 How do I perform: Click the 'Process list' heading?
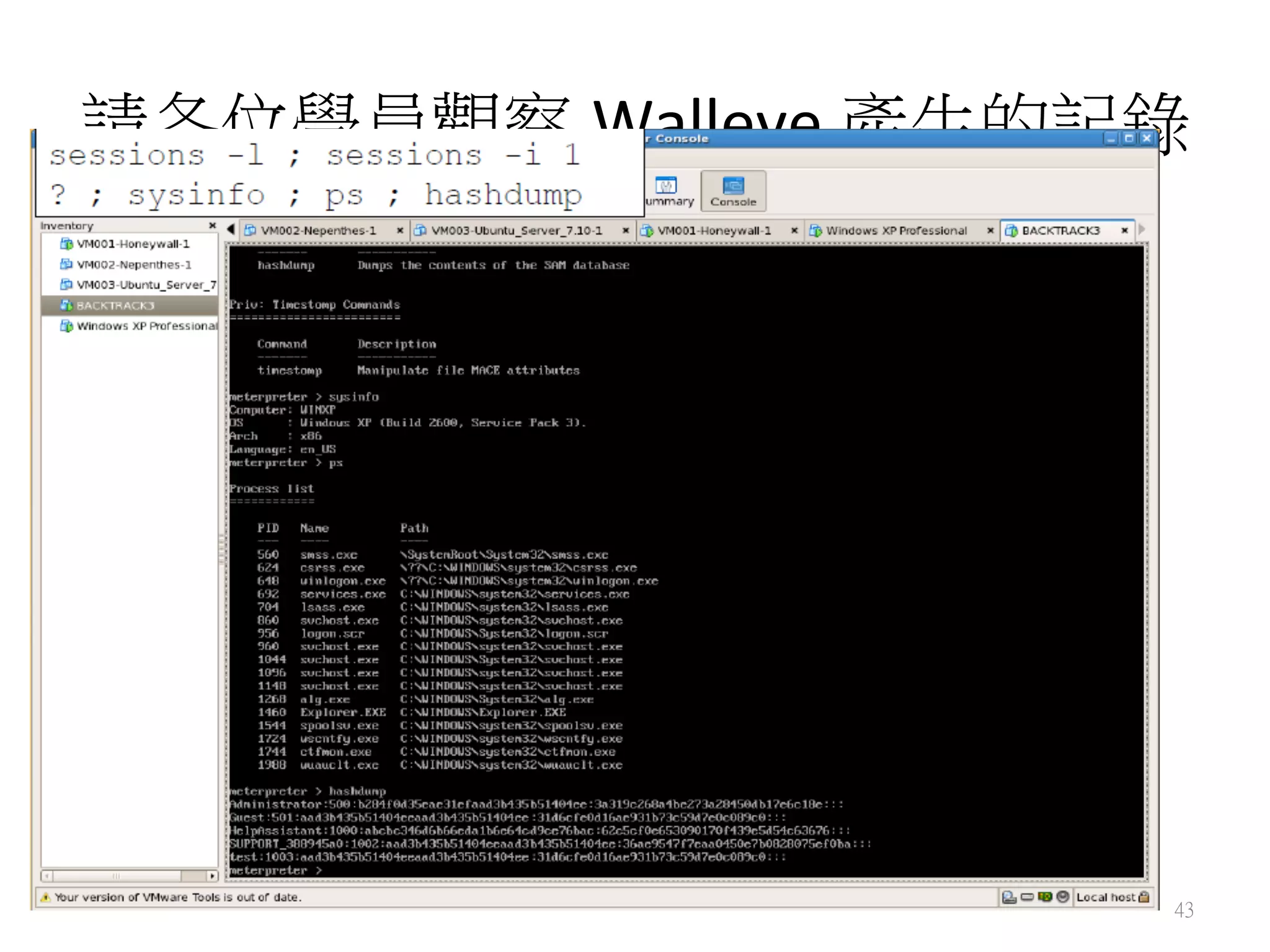coord(272,489)
